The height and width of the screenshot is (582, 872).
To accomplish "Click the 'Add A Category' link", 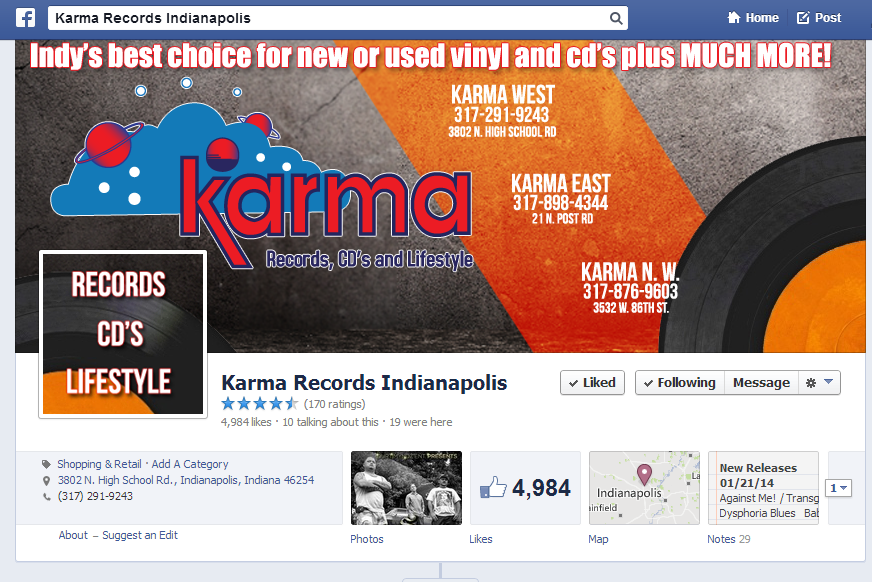I will click(x=190, y=464).
